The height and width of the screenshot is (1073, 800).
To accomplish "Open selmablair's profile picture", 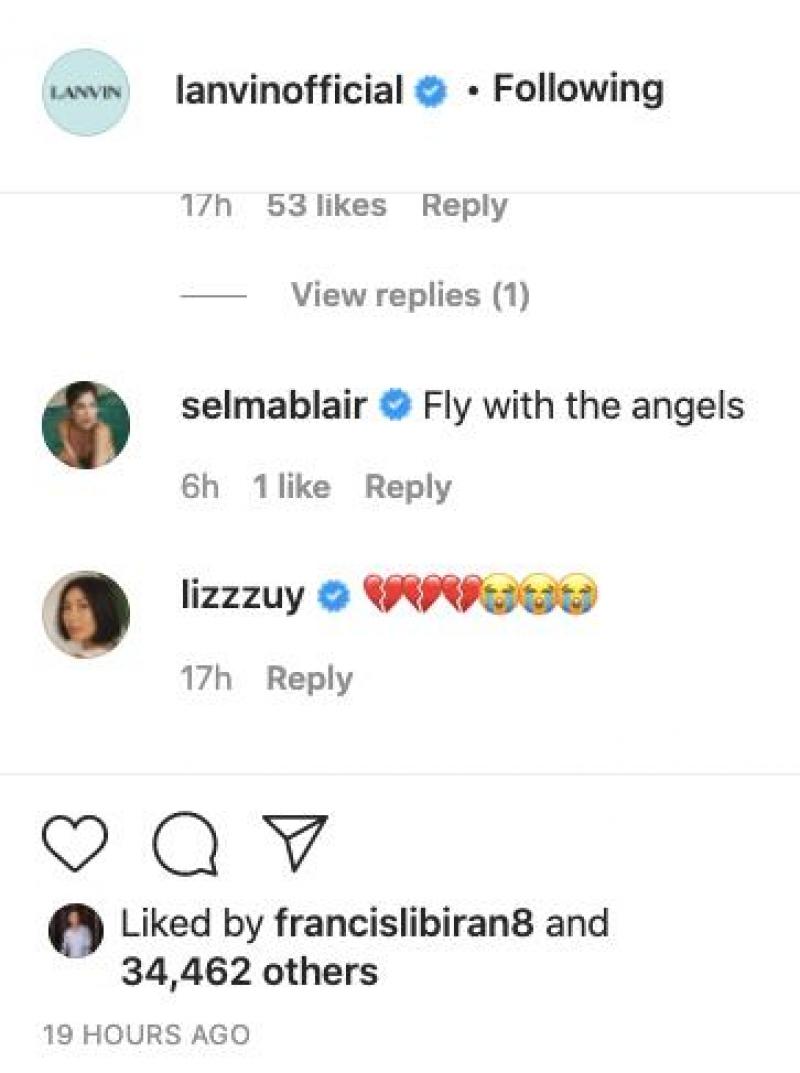I will click(x=86, y=425).
